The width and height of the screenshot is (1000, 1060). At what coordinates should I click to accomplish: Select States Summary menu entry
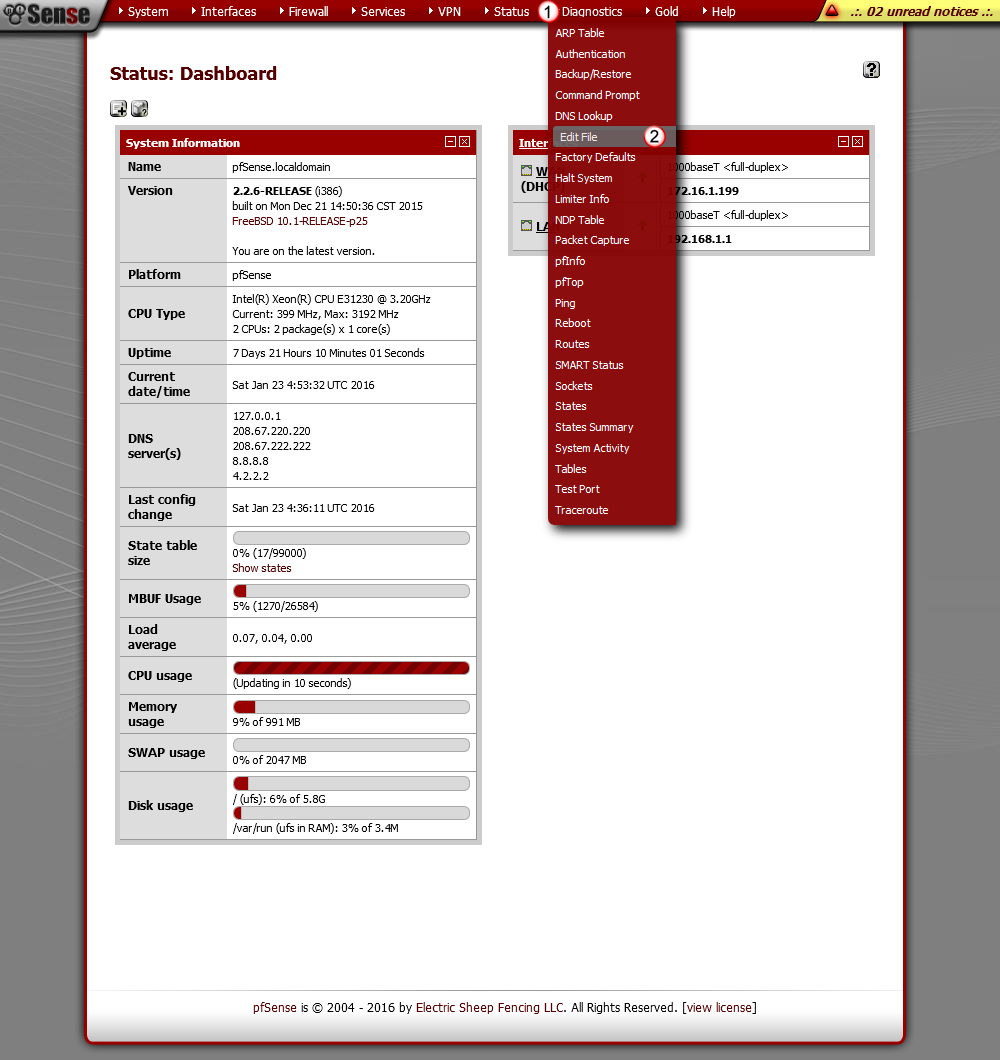(x=594, y=428)
